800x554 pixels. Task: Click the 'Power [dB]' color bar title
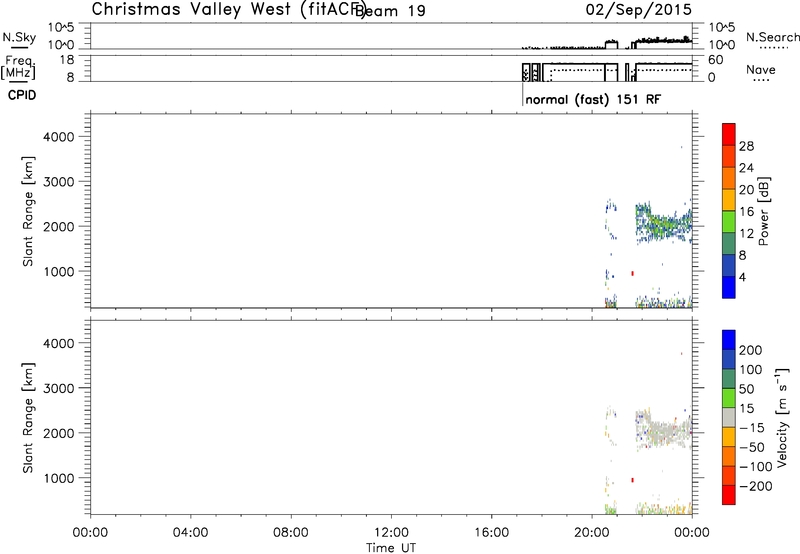coord(763,211)
